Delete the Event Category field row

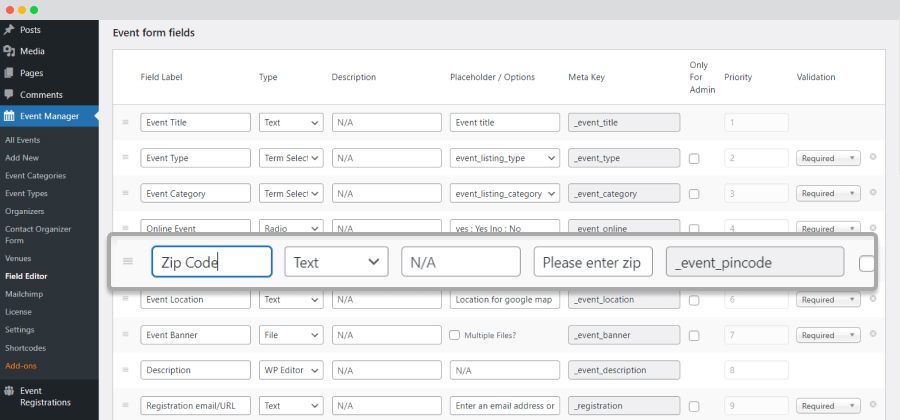(873, 192)
